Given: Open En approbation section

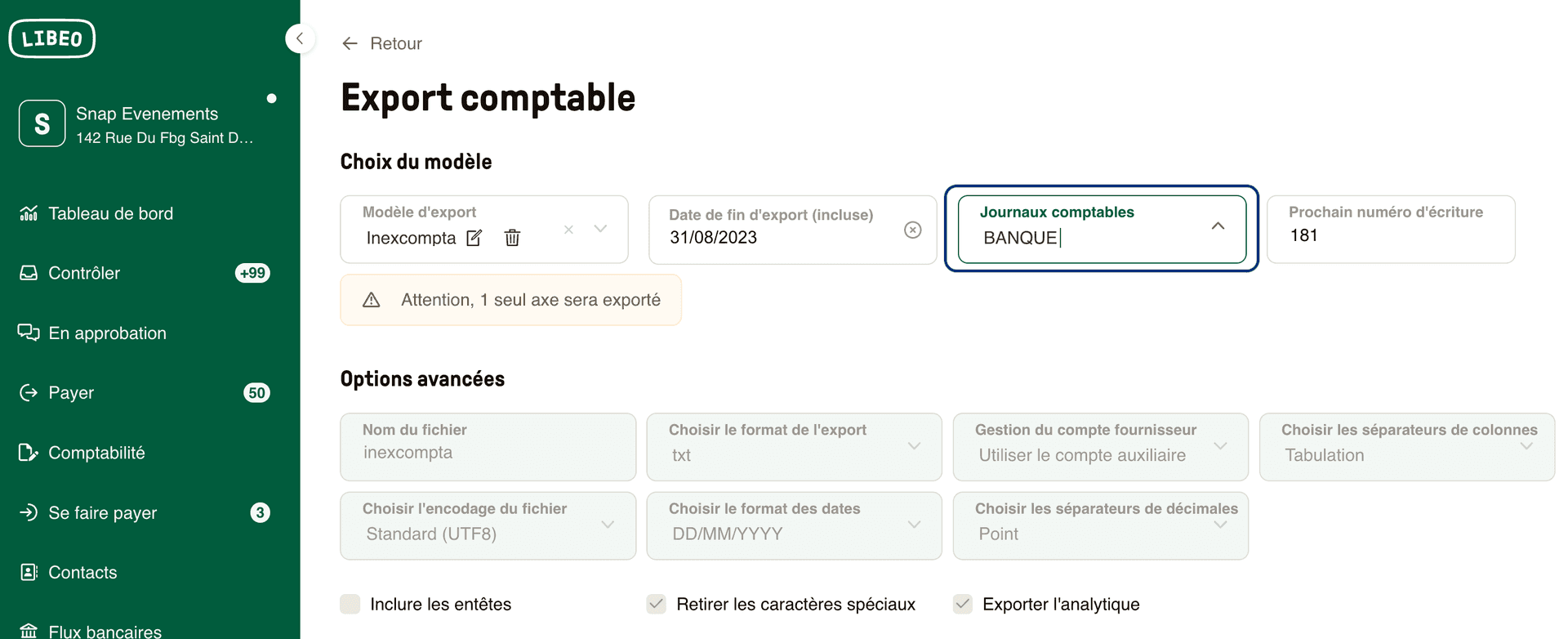Looking at the screenshot, I should pyautogui.click(x=106, y=333).
